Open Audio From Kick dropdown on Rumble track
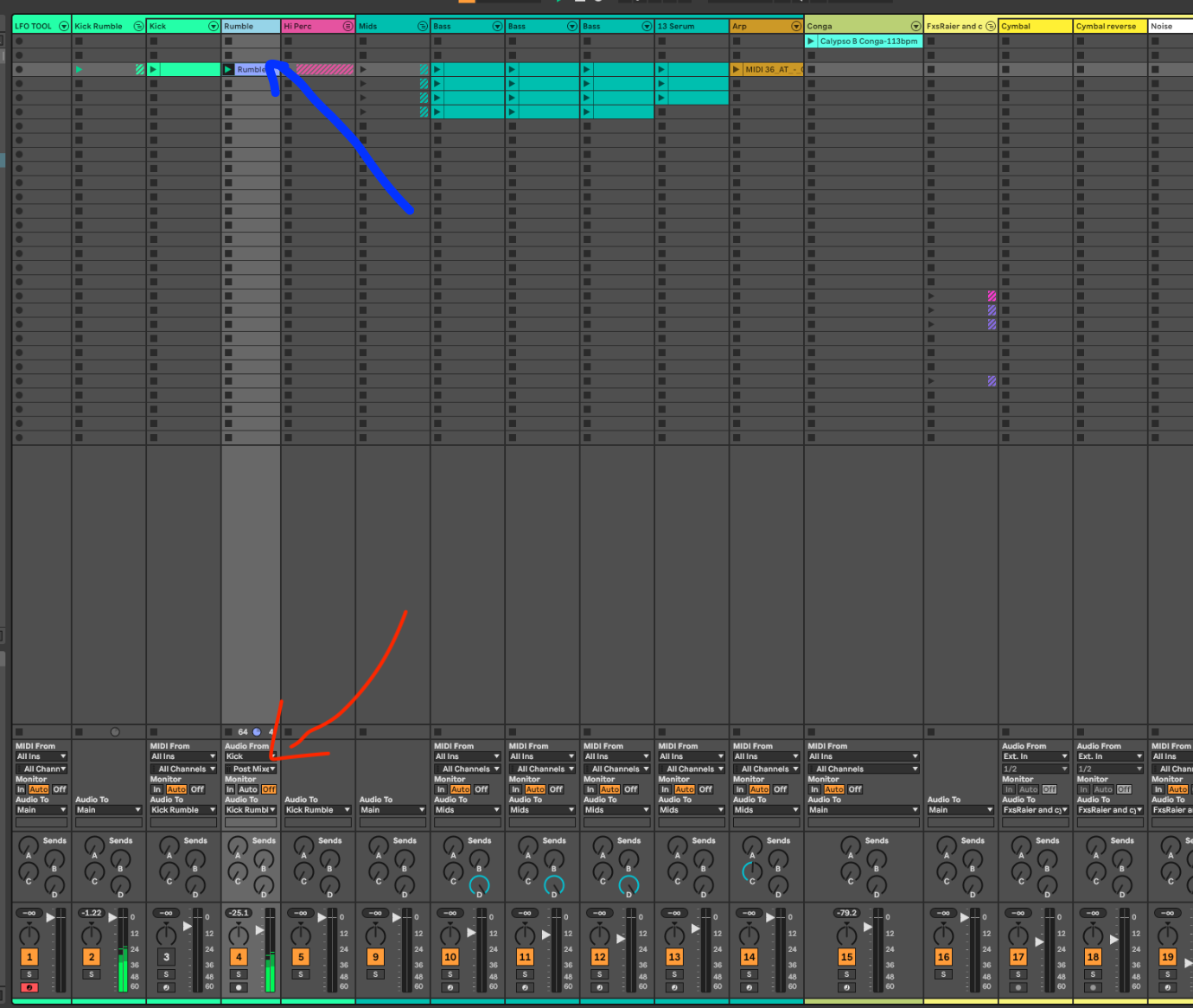Viewport: 1193px width, 1008px height. (x=251, y=756)
